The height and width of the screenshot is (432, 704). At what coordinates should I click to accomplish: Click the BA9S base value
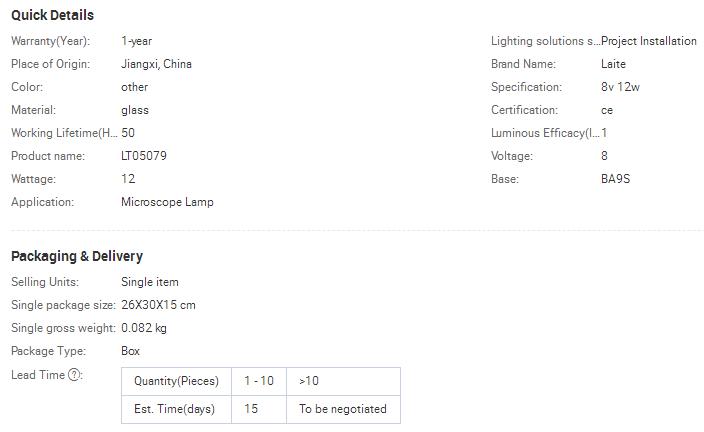click(615, 179)
